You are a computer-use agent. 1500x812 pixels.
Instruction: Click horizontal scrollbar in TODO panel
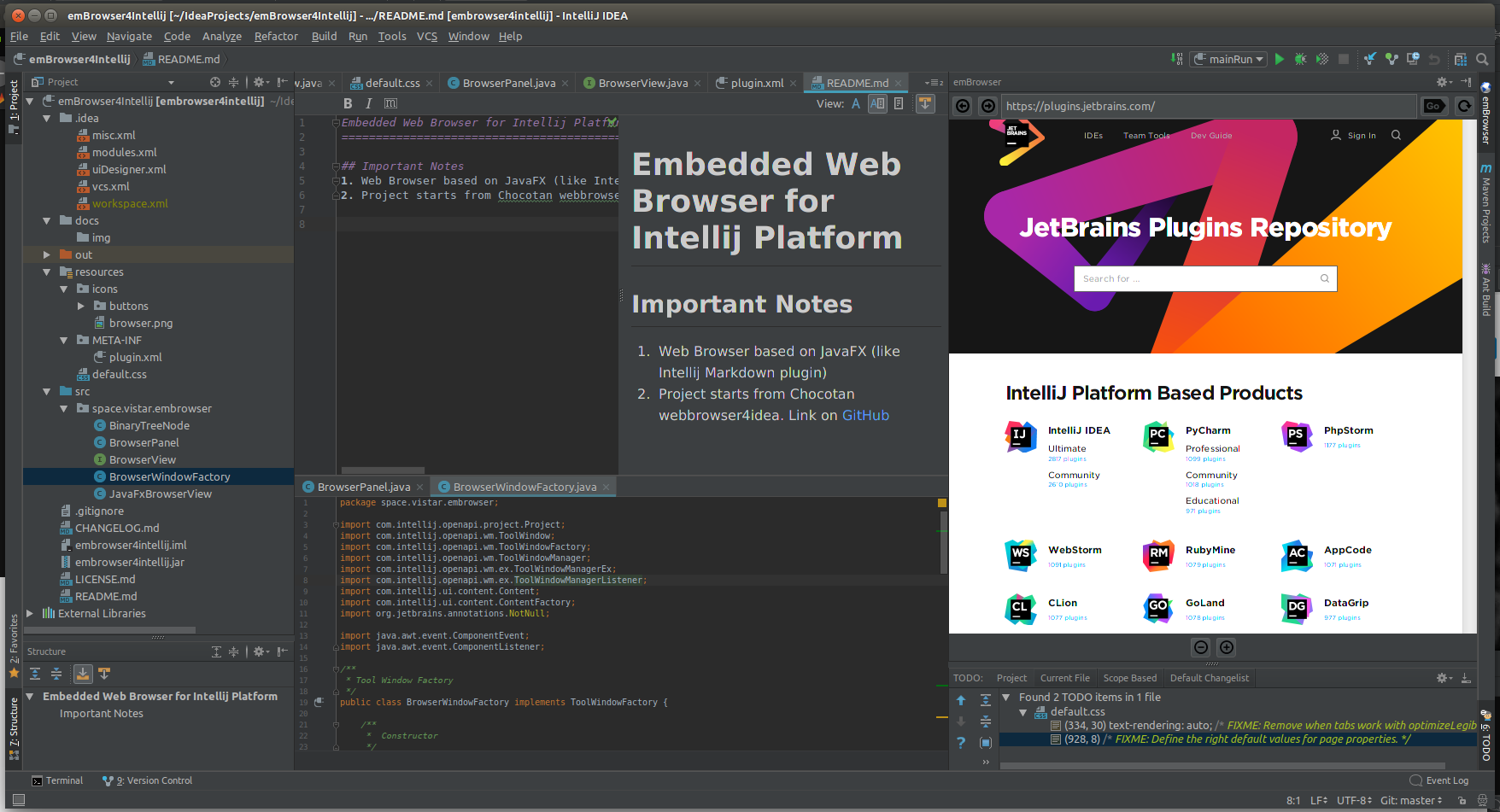[1223, 766]
